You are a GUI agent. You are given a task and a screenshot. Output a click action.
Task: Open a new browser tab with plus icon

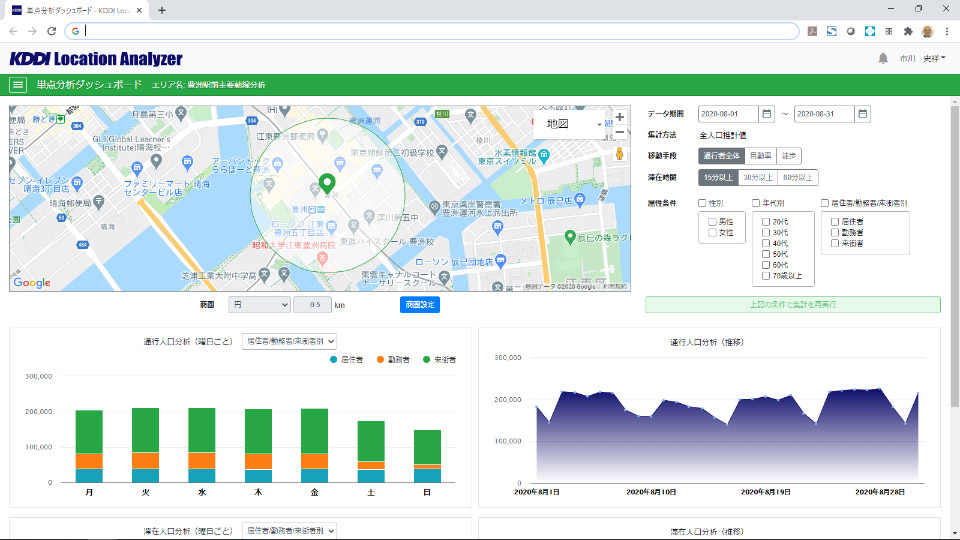(162, 10)
